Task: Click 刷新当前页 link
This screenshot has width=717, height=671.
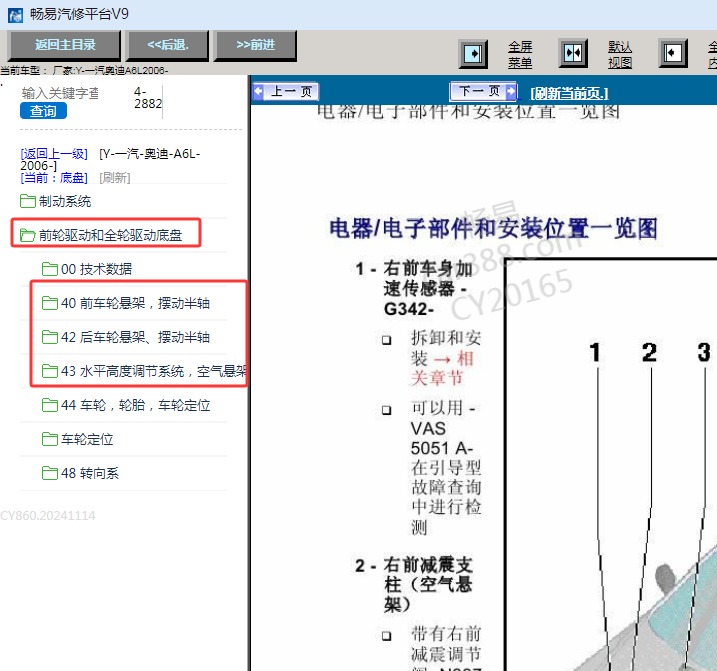Action: (569, 93)
